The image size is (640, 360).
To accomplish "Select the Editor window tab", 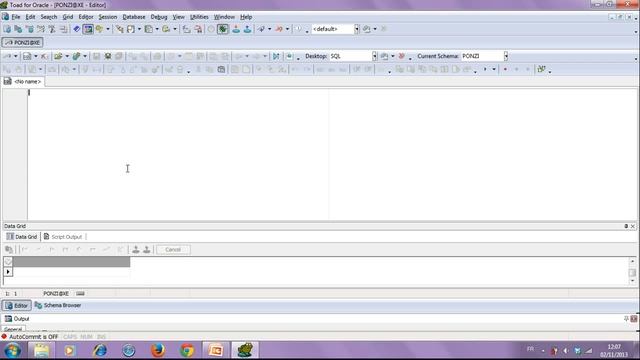I will click(x=16, y=305).
